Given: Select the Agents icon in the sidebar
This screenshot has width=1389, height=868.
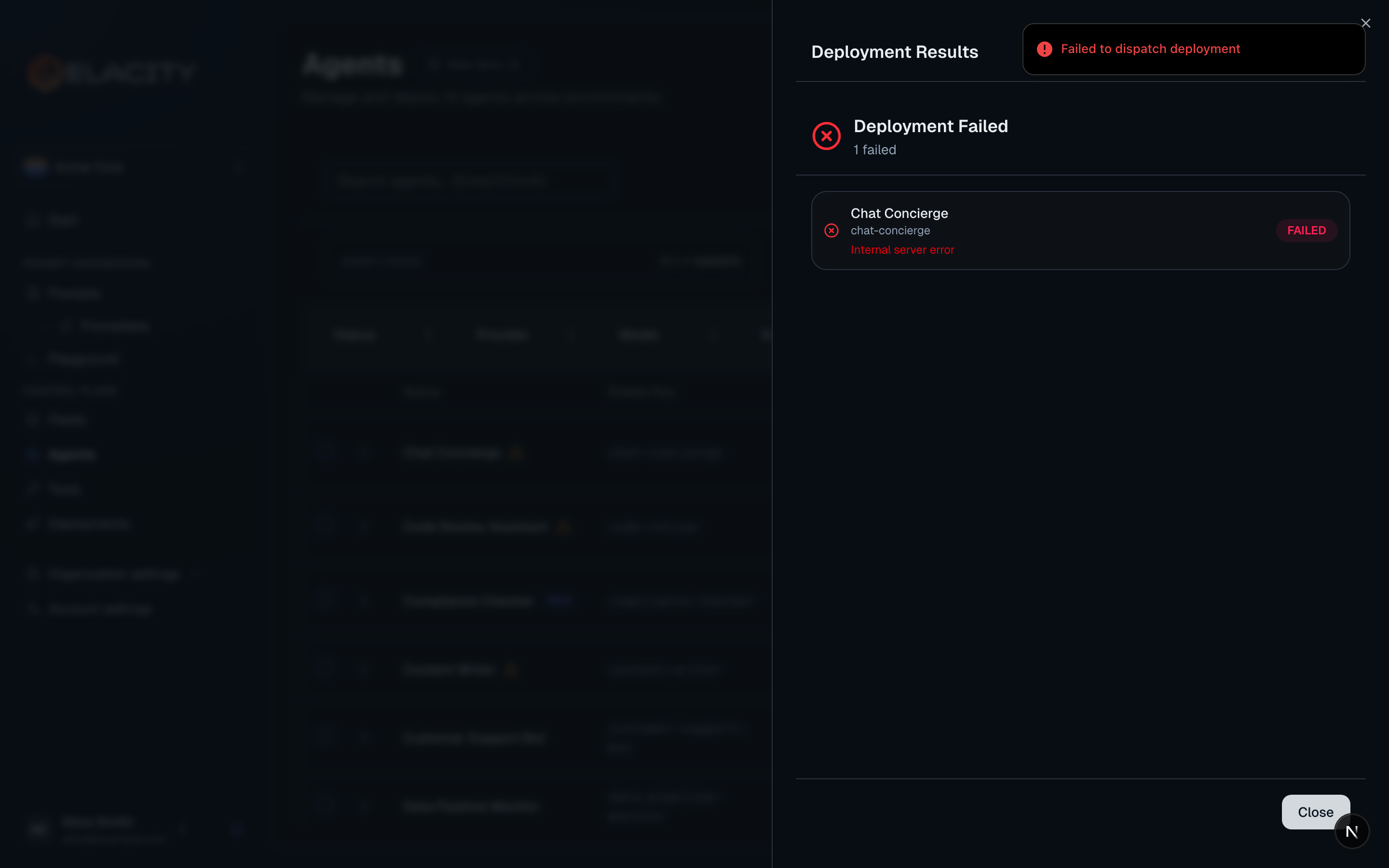Looking at the screenshot, I should 33,453.
